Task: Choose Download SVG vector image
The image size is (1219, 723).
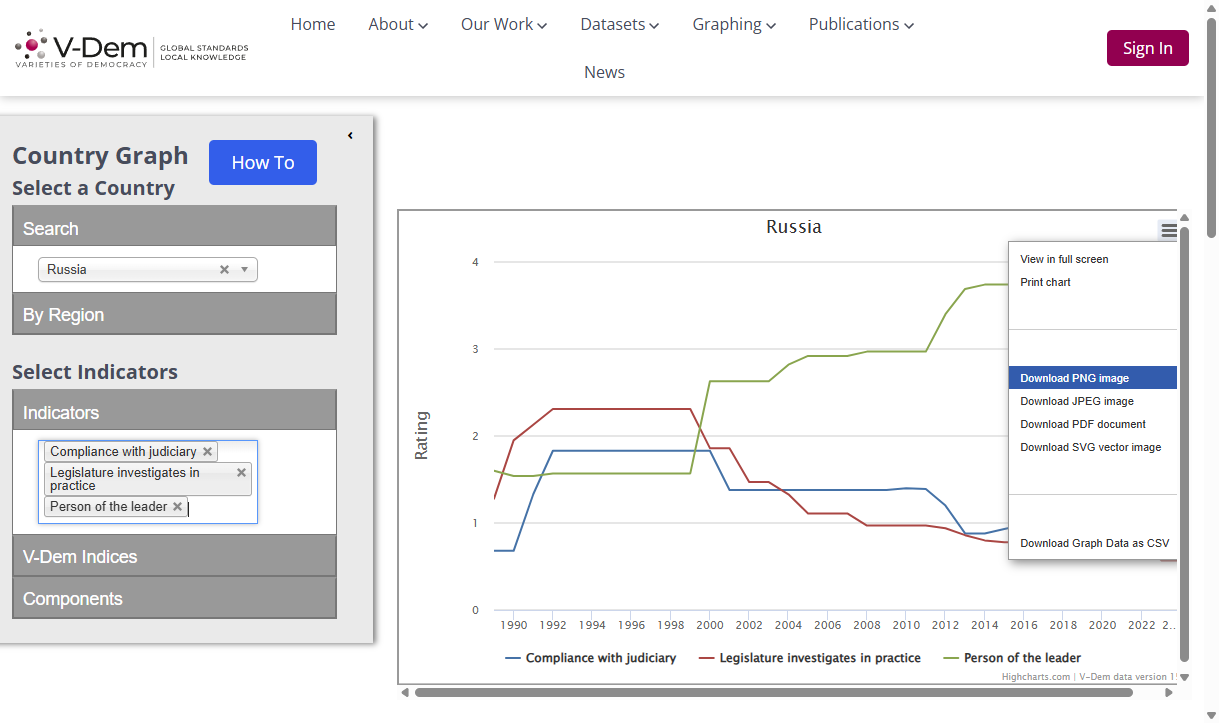Action: click(1093, 447)
